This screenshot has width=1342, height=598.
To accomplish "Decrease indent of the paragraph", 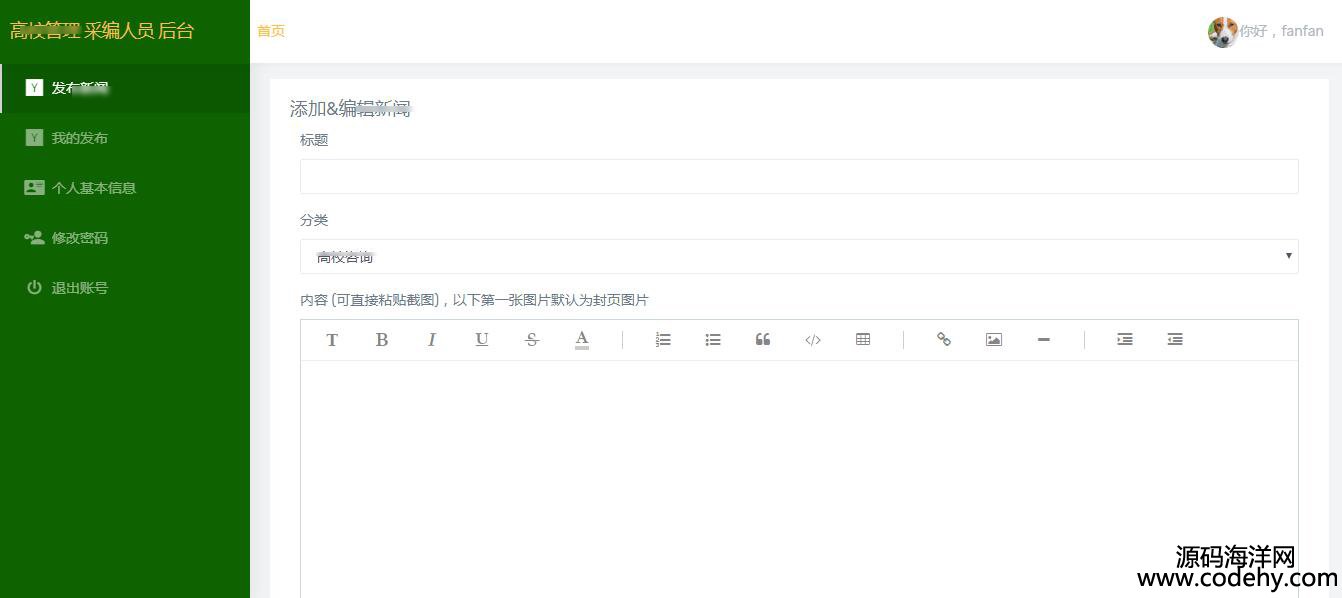I will point(1175,340).
